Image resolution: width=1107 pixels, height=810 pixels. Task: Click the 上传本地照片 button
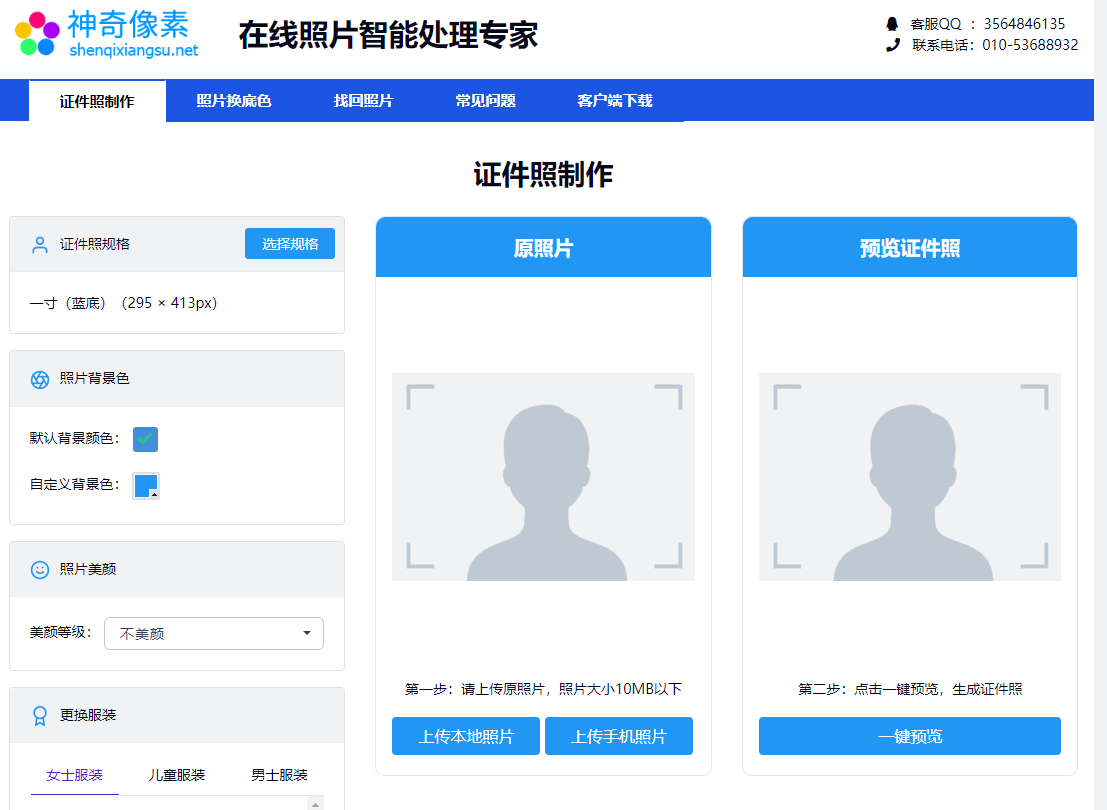click(x=466, y=737)
